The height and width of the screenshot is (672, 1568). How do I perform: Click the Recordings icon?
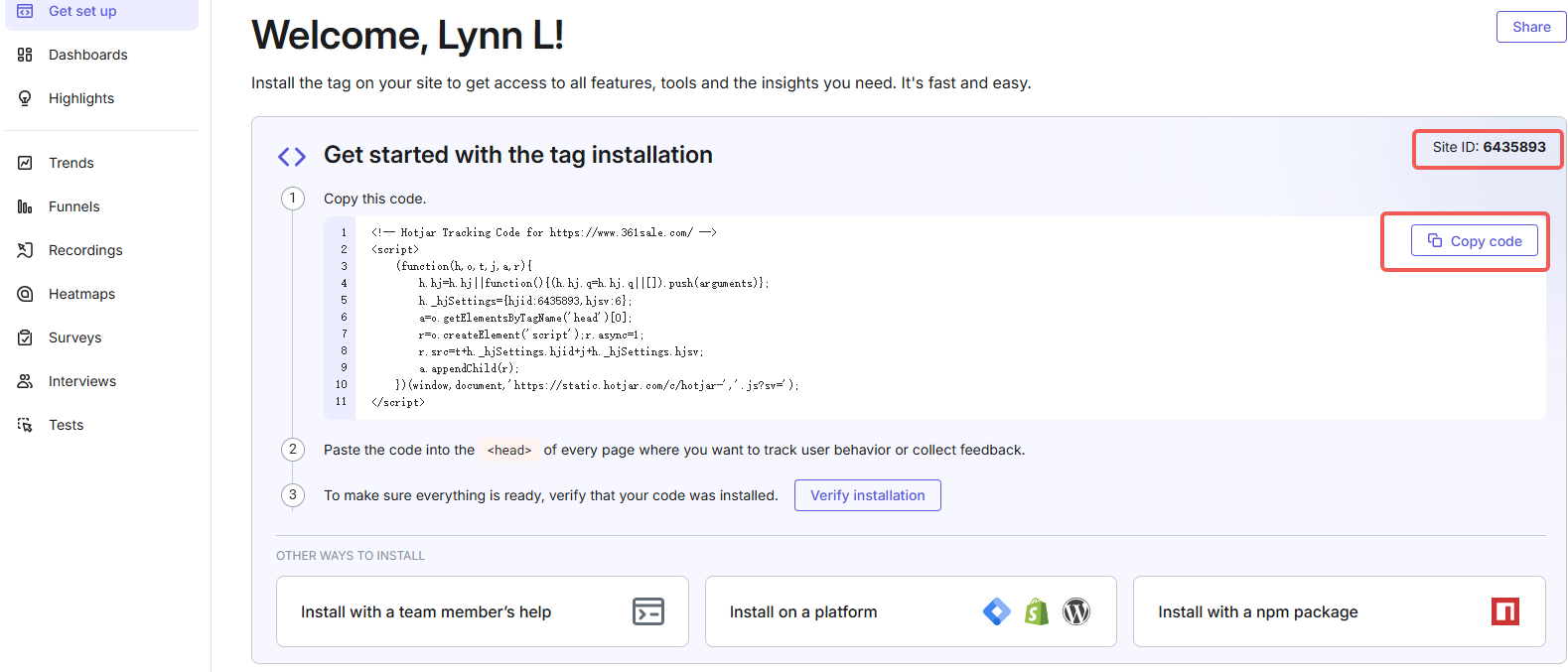(x=25, y=250)
